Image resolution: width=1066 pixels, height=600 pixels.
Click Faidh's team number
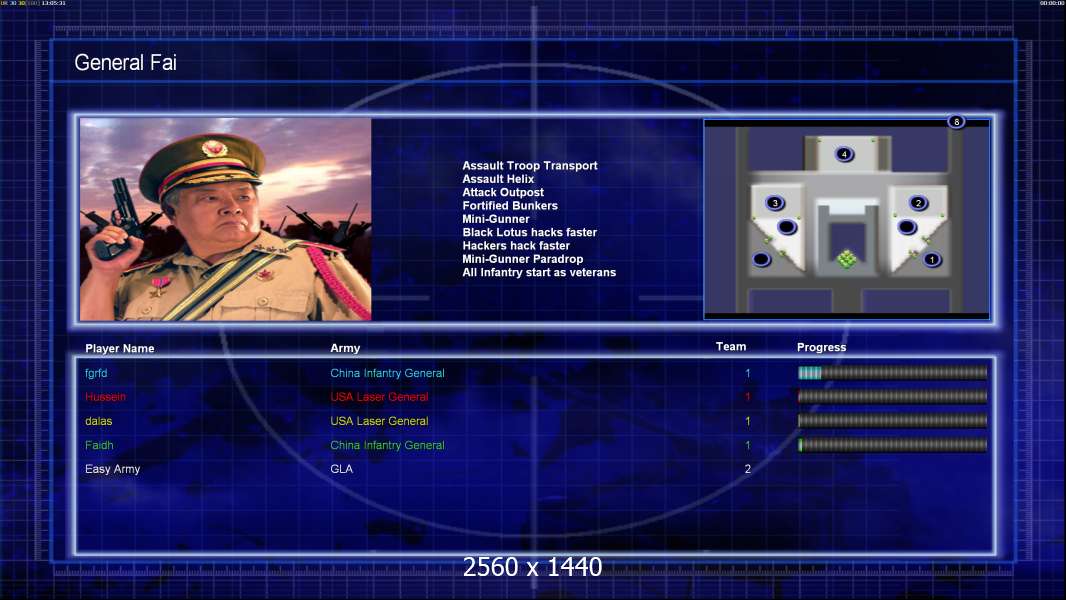[747, 445]
